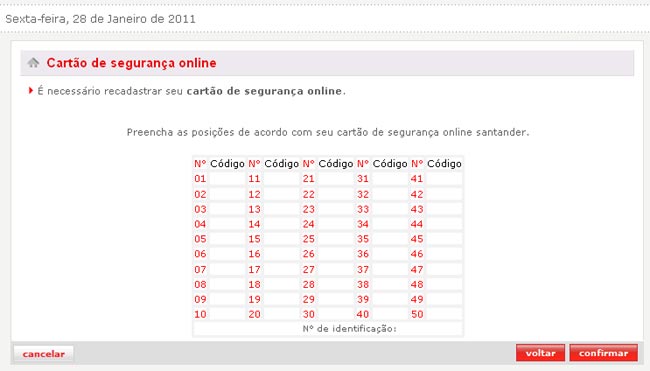Click the code field for position 16
The image size is (650, 371).
click(x=281, y=254)
